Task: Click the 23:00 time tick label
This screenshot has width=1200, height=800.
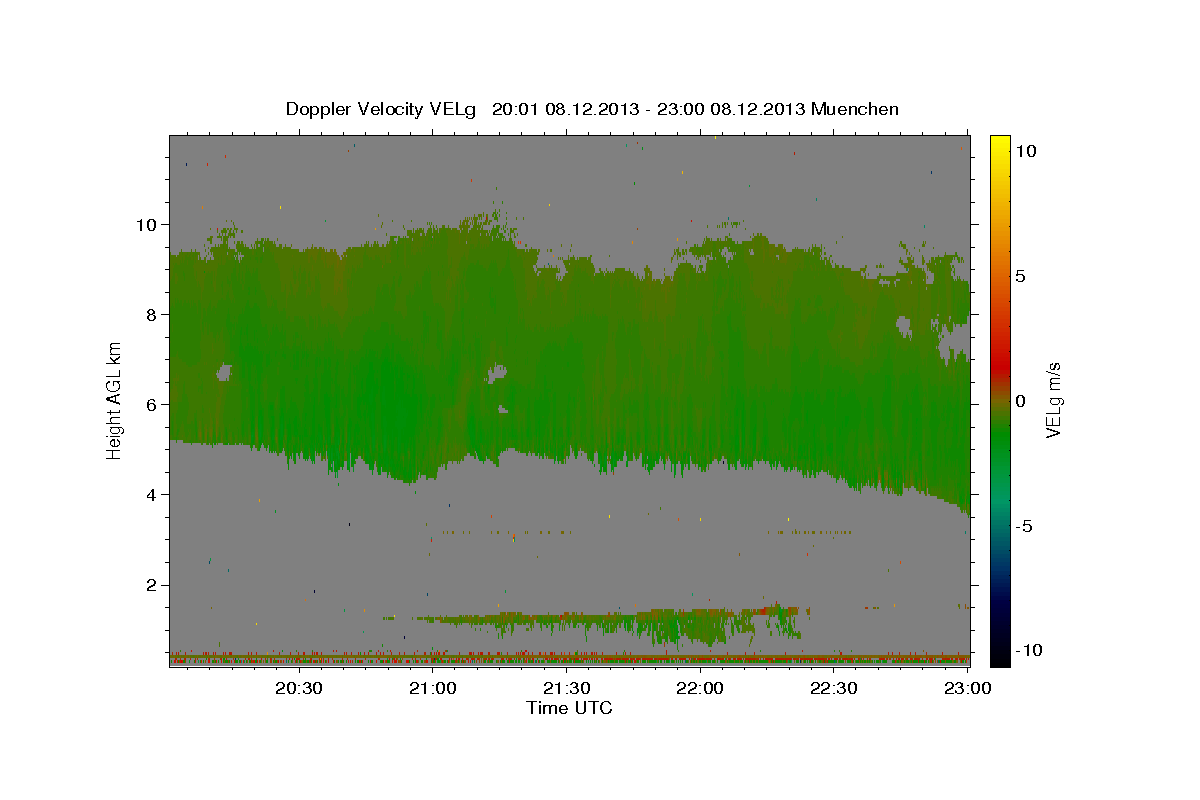Action: pos(967,689)
